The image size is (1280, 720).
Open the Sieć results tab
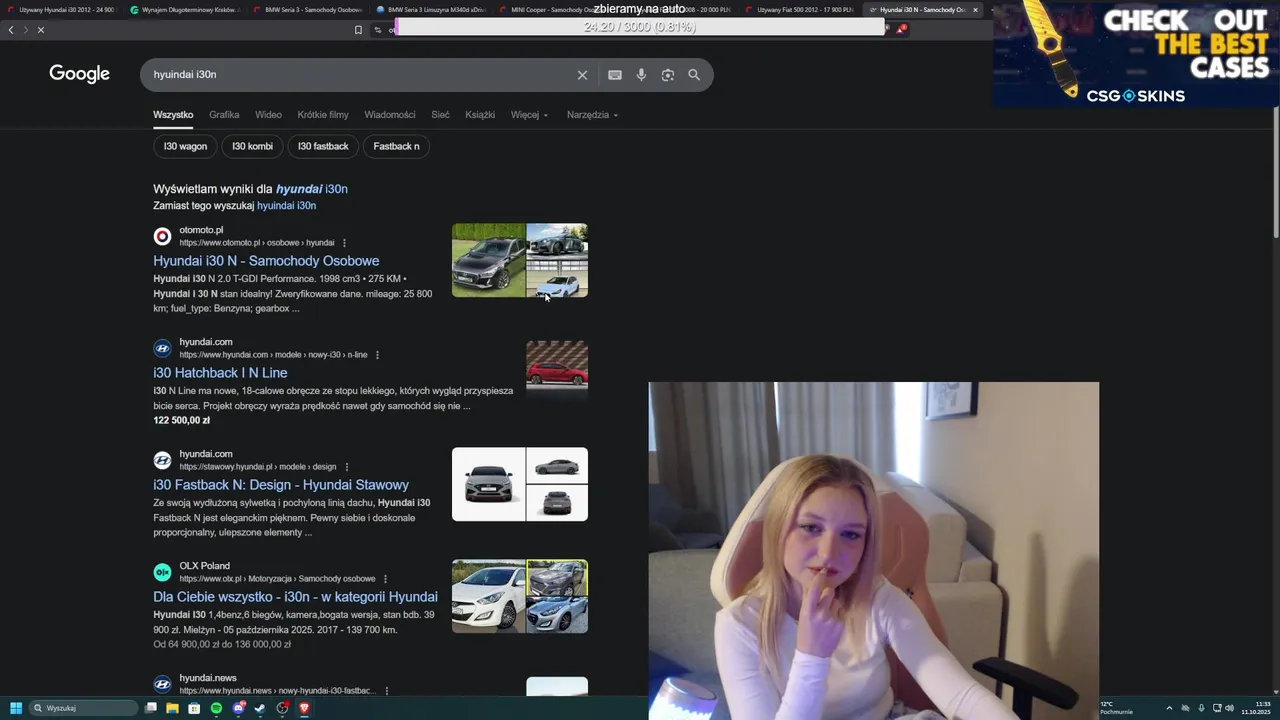[x=440, y=115]
